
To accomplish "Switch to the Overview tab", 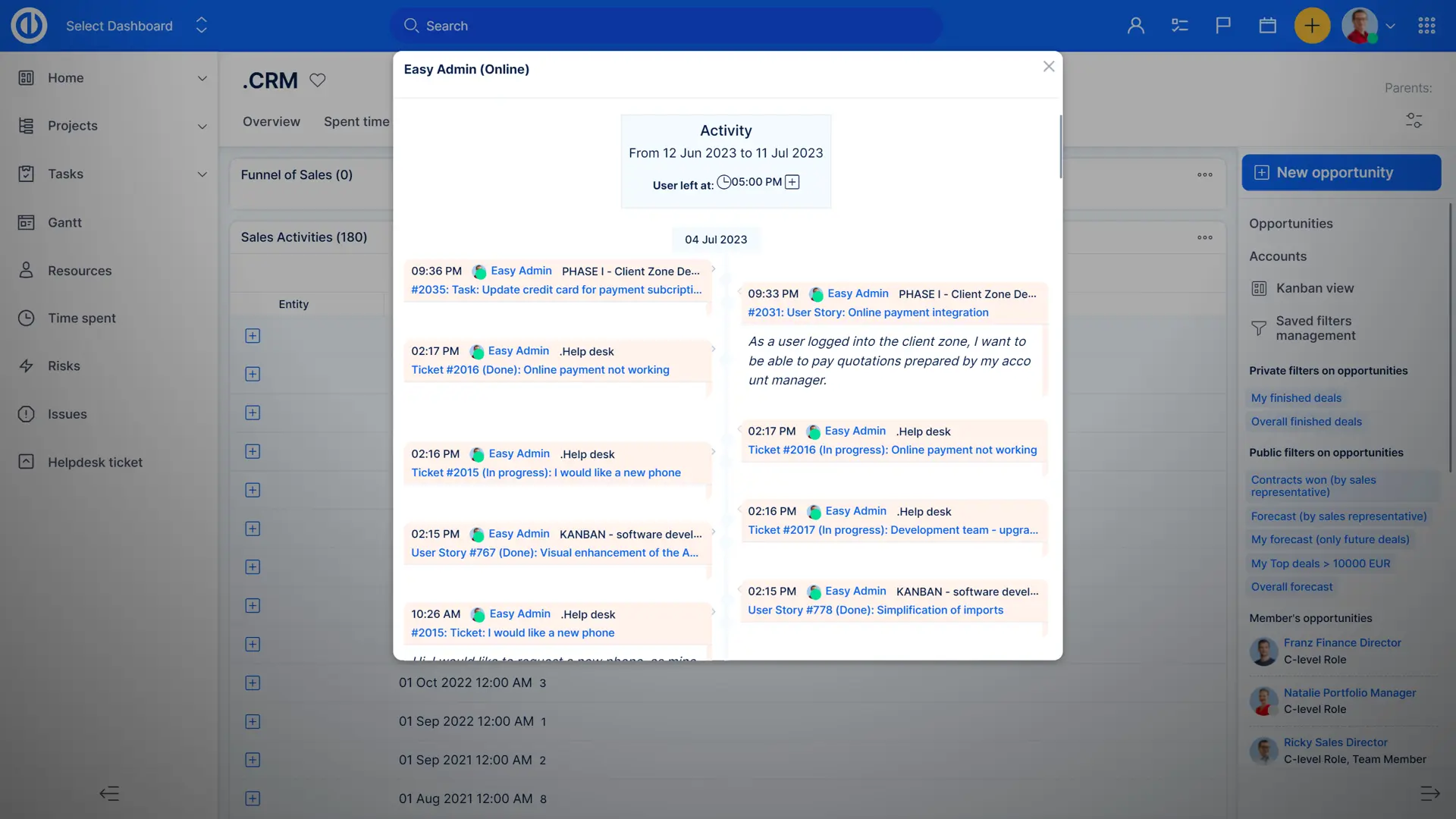I will [x=271, y=121].
